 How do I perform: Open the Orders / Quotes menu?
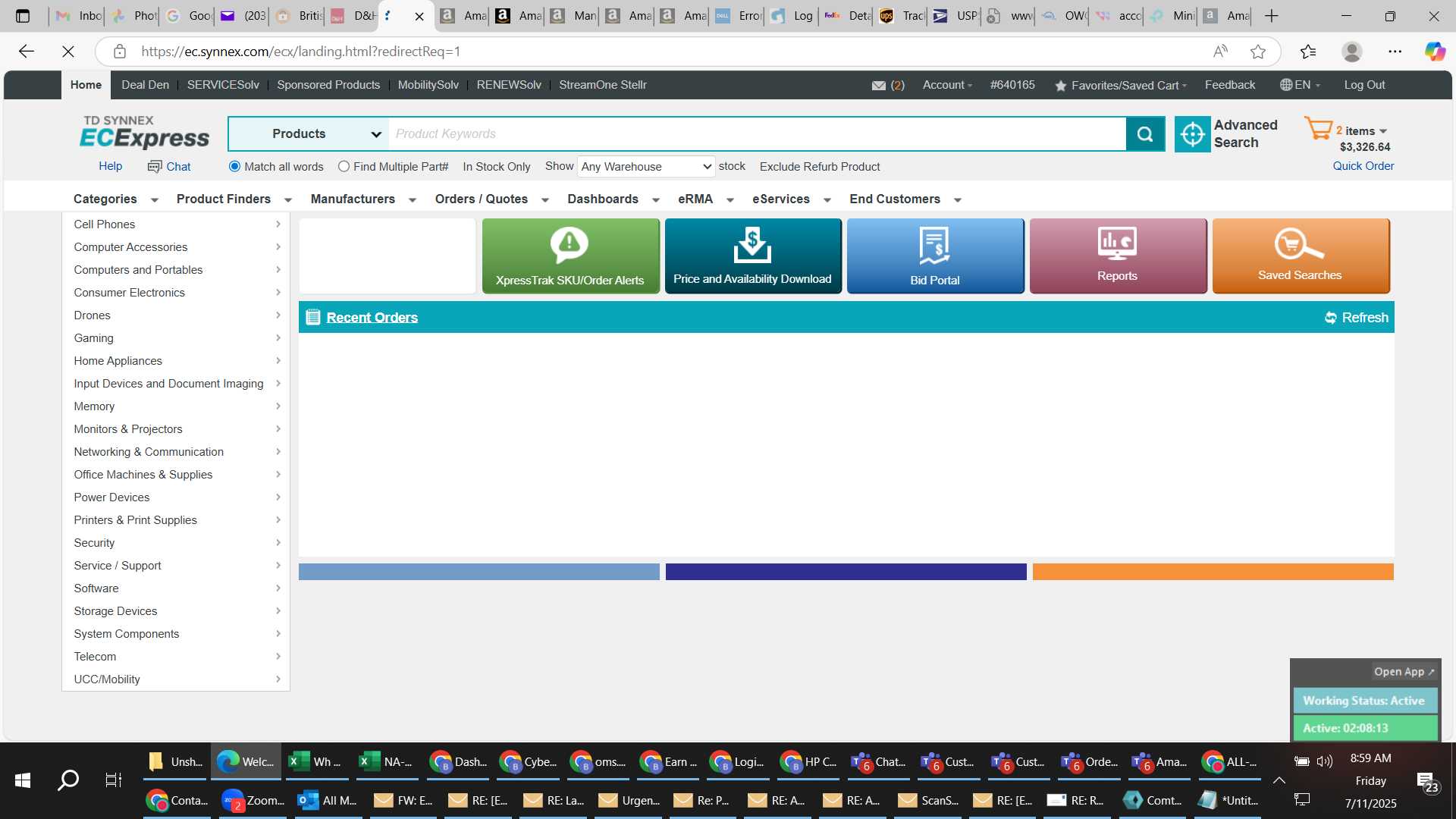pos(491,199)
